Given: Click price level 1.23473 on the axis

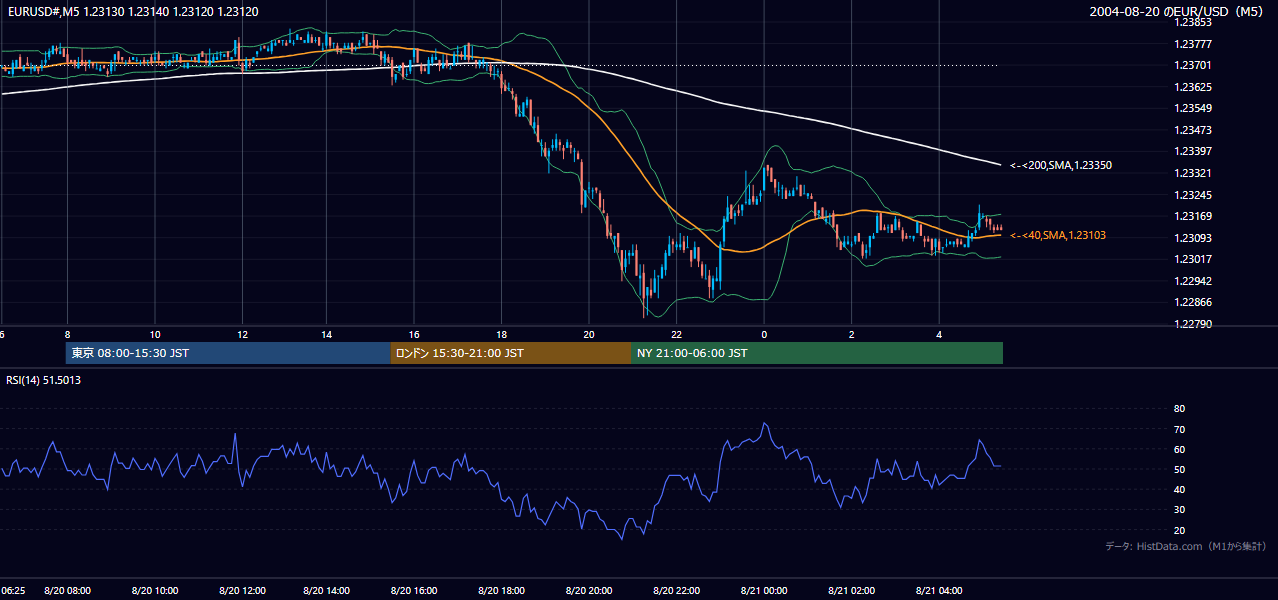Looking at the screenshot, I should coord(1194,130).
